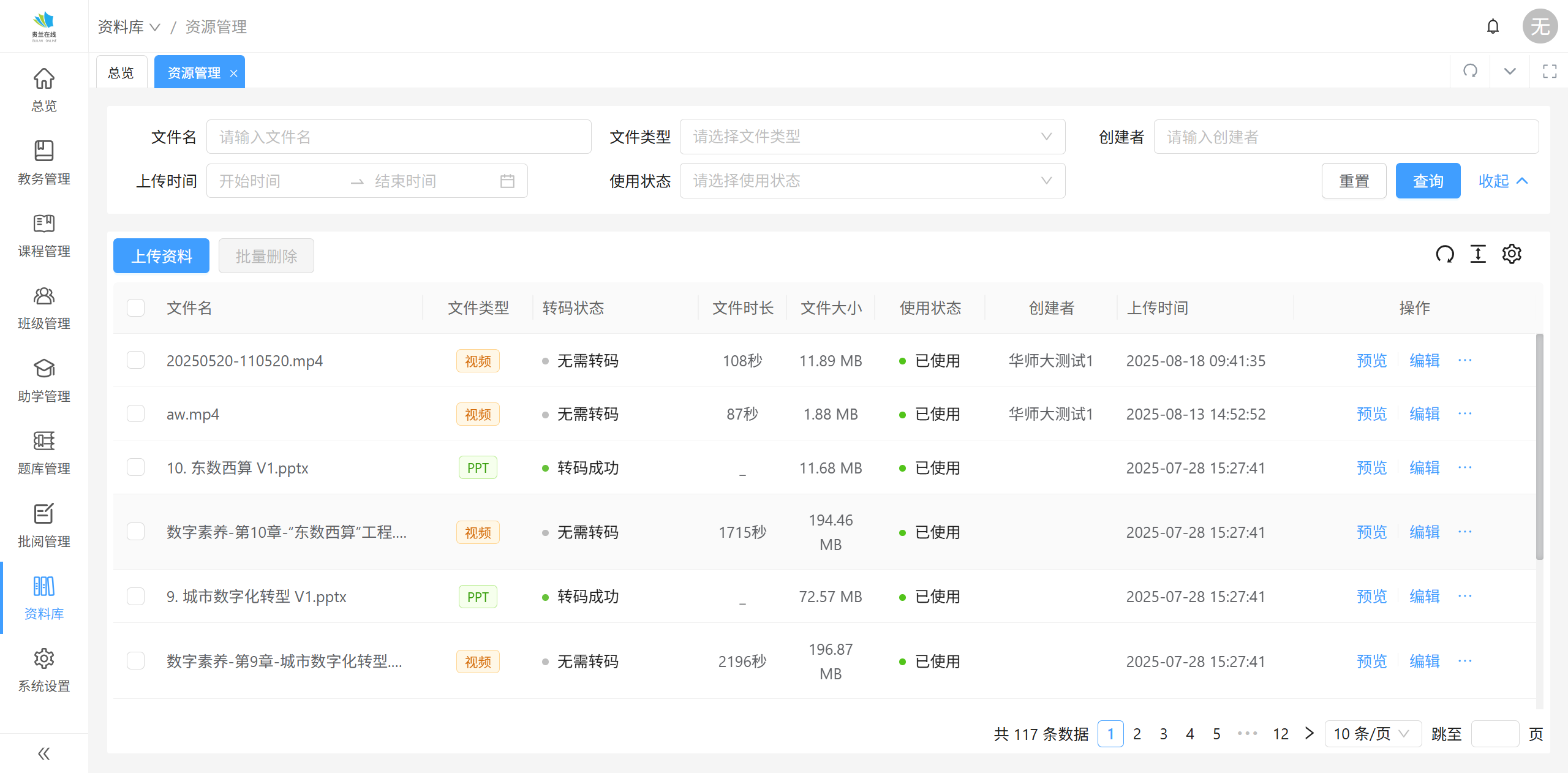The width and height of the screenshot is (1568, 773).
Task: Open the 10 条/页 page size selector
Action: coord(1372,734)
